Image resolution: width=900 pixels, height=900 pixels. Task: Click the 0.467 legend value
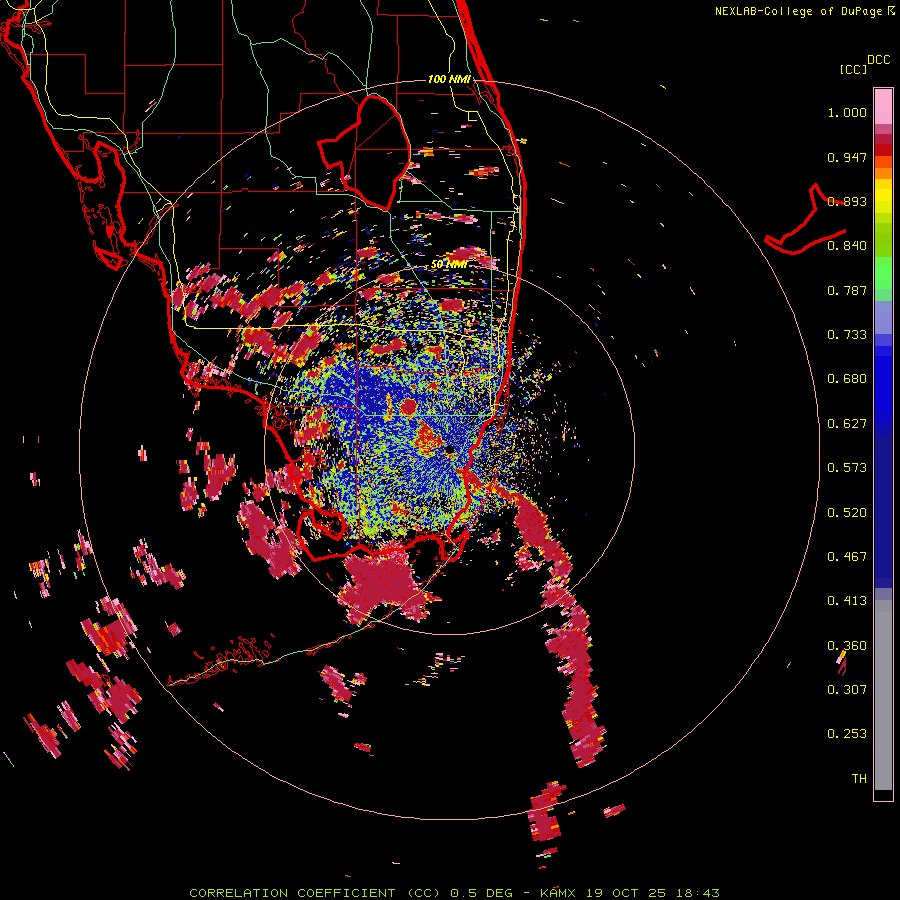[x=847, y=557]
